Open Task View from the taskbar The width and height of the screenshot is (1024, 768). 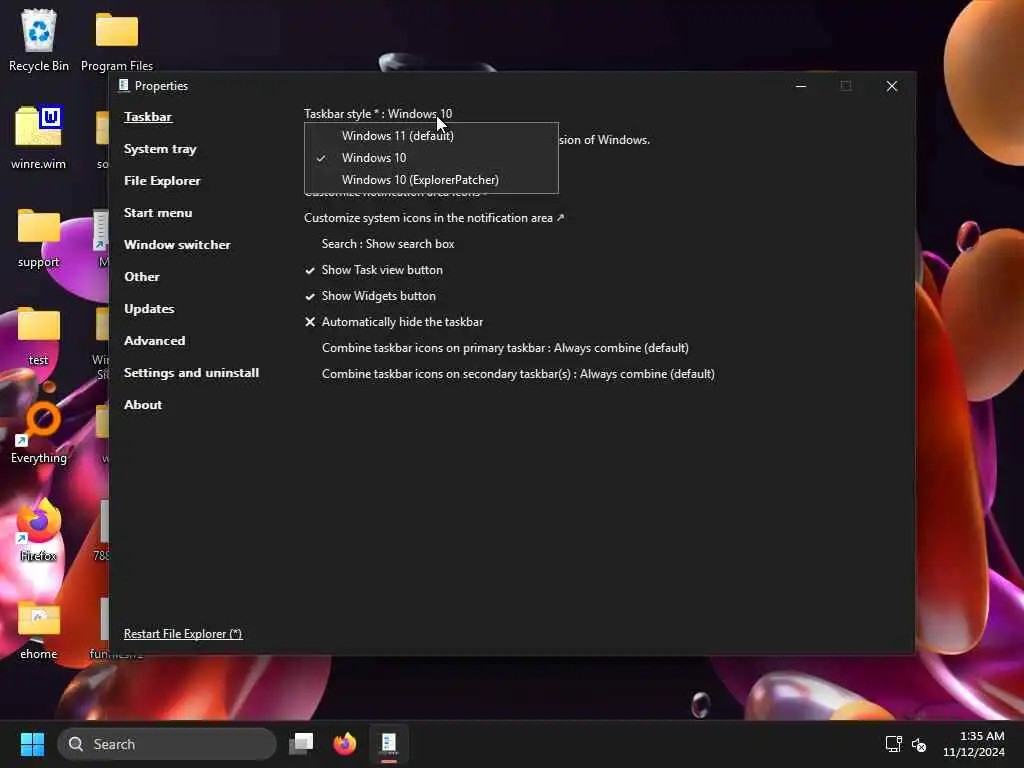[301, 744]
